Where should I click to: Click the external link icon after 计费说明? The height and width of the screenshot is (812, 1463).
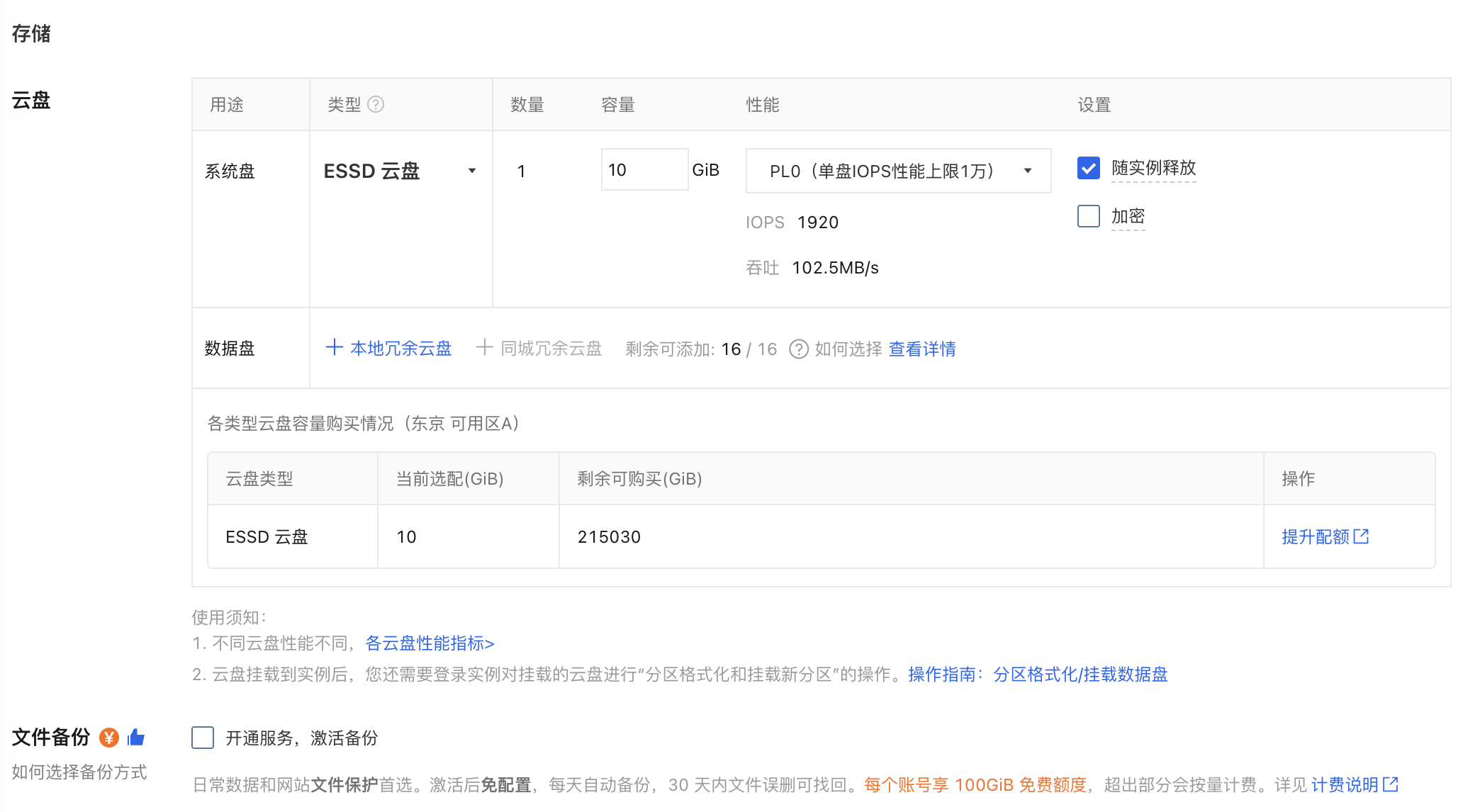pyautogui.click(x=1391, y=784)
